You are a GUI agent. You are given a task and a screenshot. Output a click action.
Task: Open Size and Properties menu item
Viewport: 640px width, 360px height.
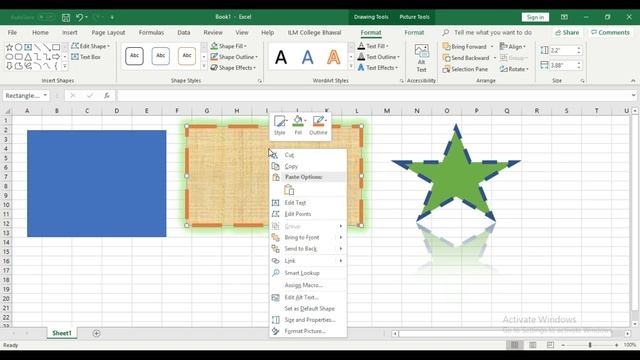tap(308, 320)
